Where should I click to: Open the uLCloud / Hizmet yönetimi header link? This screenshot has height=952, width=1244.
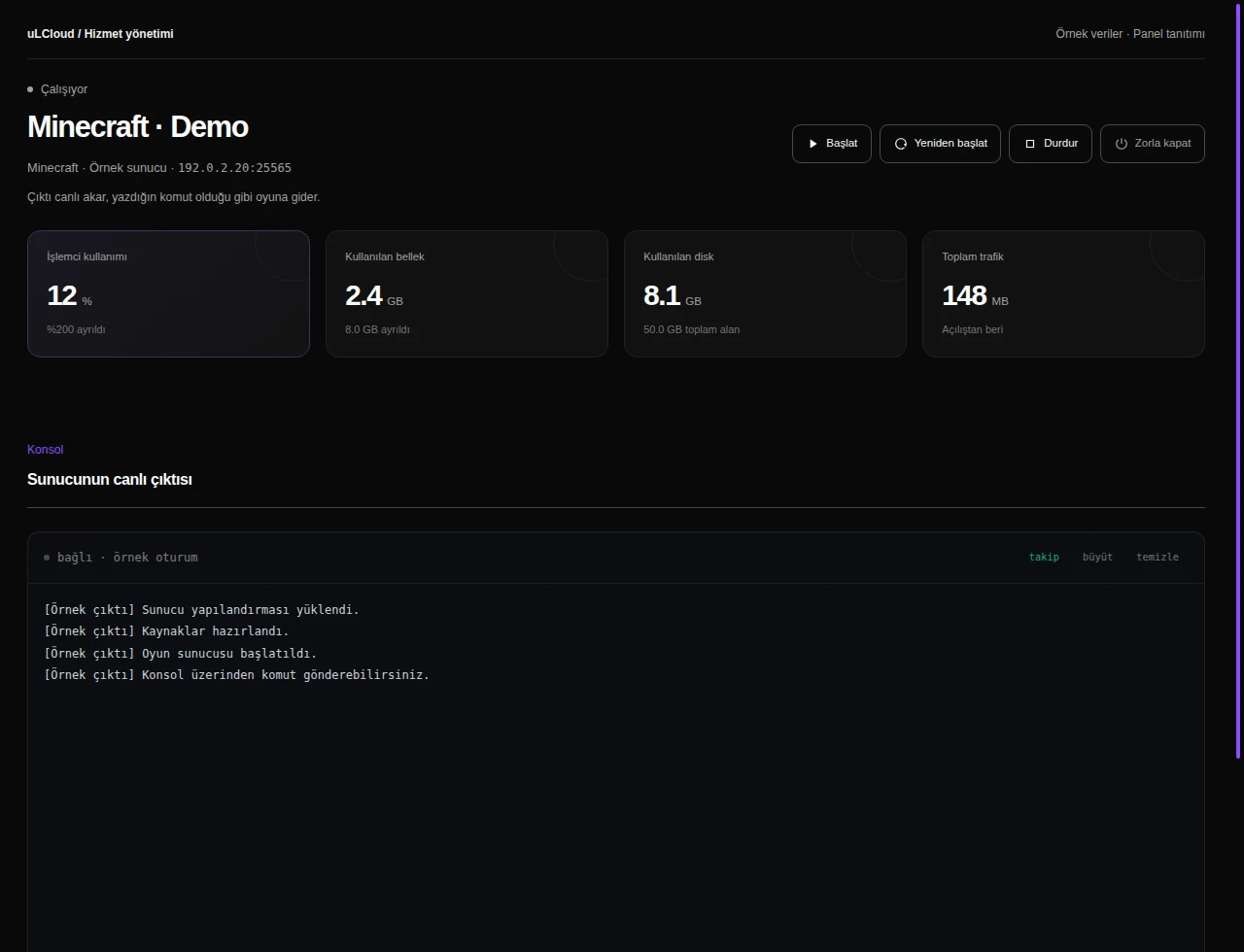click(100, 34)
